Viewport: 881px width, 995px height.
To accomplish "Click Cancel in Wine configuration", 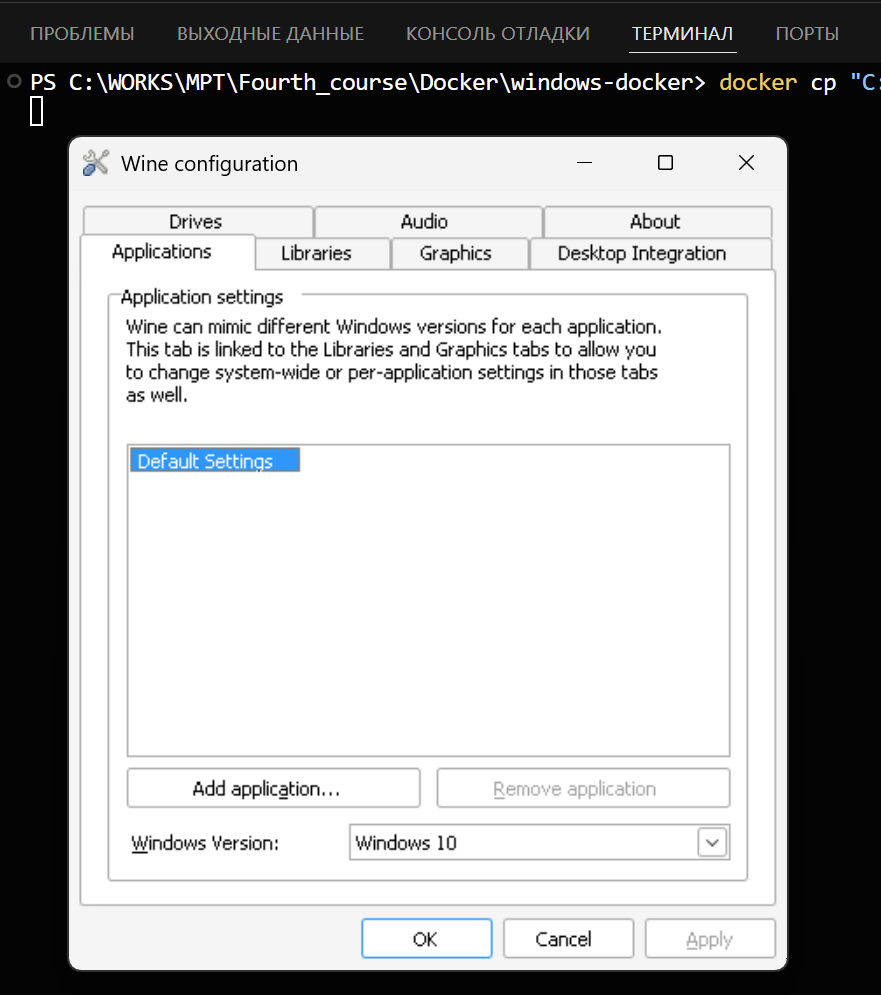I will coord(568,938).
